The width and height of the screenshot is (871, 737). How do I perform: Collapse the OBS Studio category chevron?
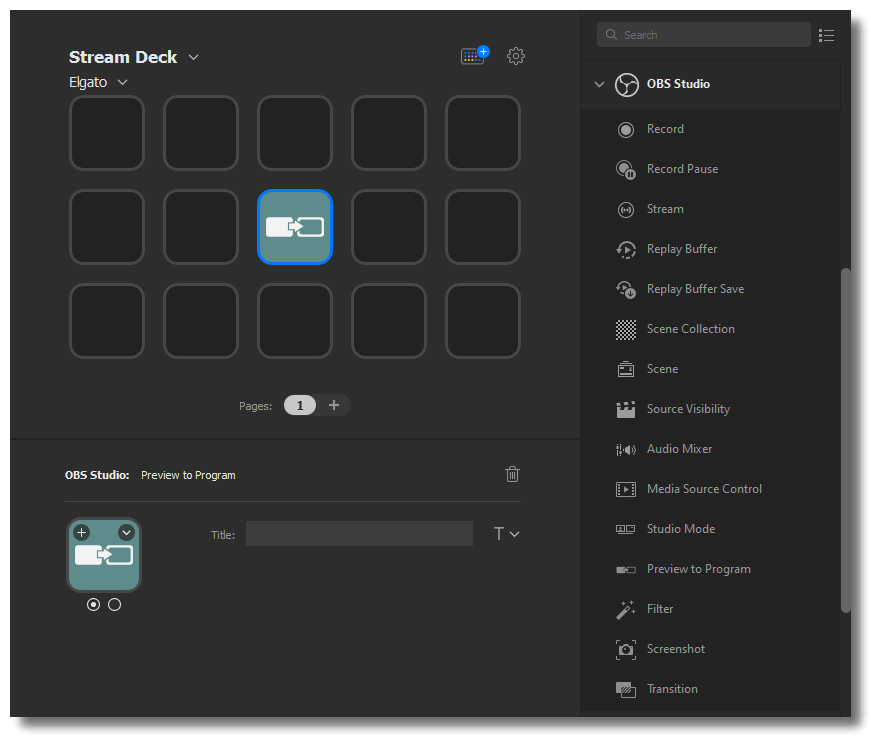[x=599, y=84]
